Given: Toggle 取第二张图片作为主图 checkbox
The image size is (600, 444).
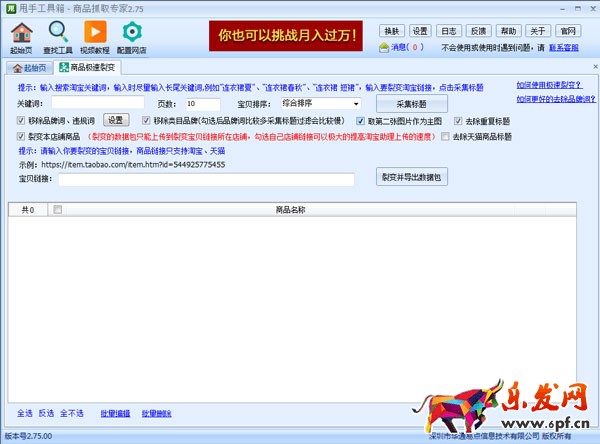Looking at the screenshot, I should point(360,120).
